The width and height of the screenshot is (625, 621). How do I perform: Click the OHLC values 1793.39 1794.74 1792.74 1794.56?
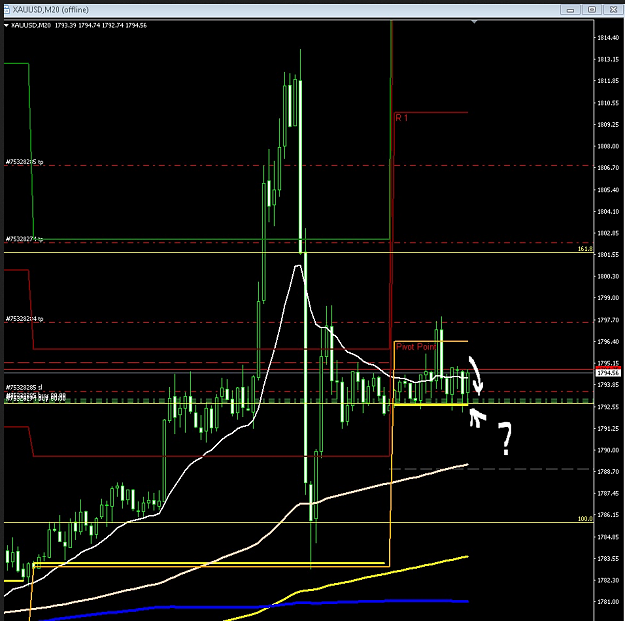pos(101,26)
